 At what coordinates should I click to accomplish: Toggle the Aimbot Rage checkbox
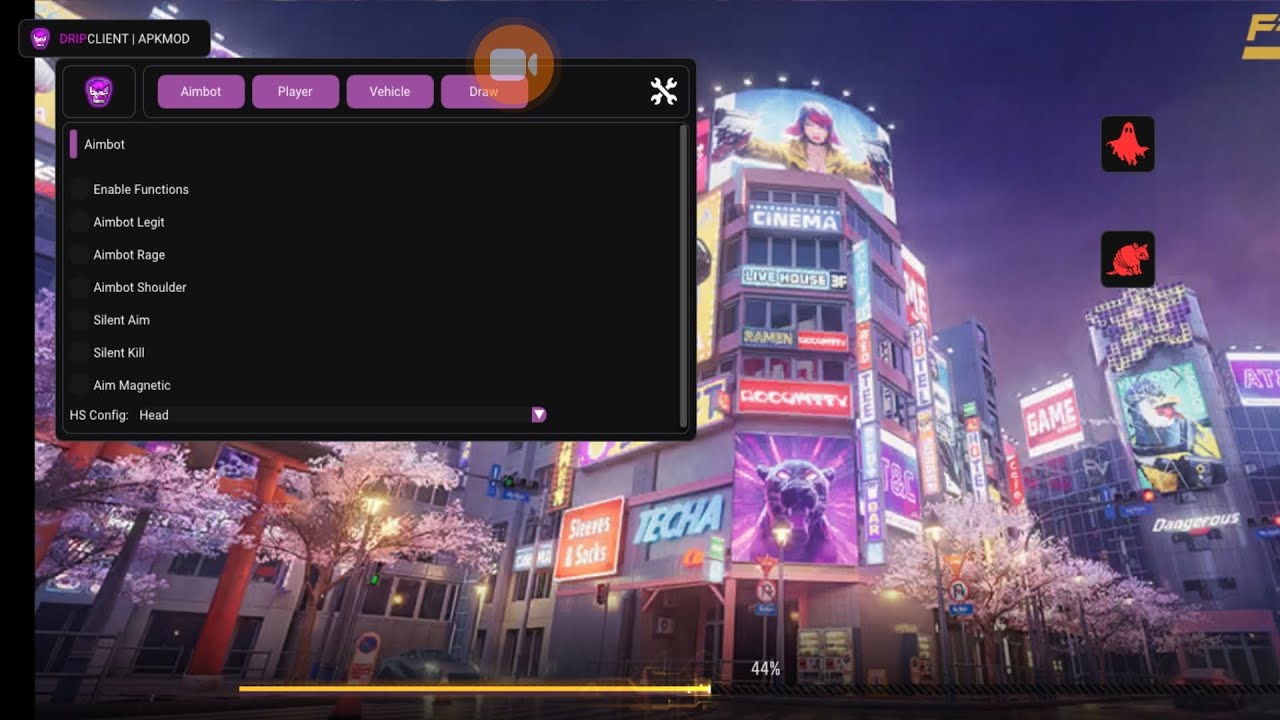click(x=80, y=255)
